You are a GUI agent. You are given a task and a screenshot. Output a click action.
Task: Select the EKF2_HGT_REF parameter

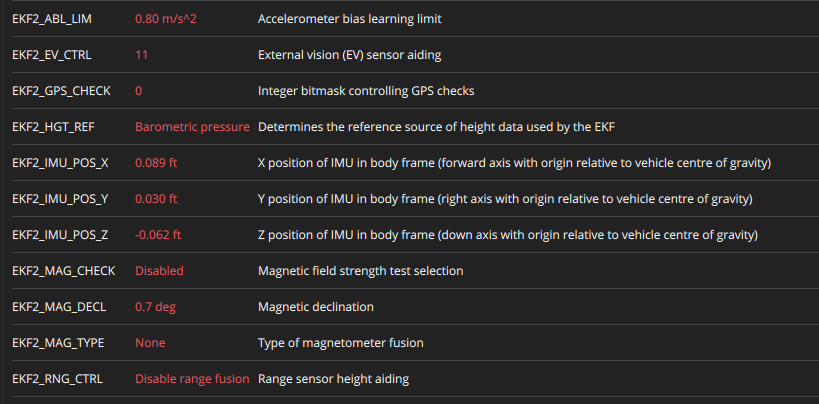53,127
